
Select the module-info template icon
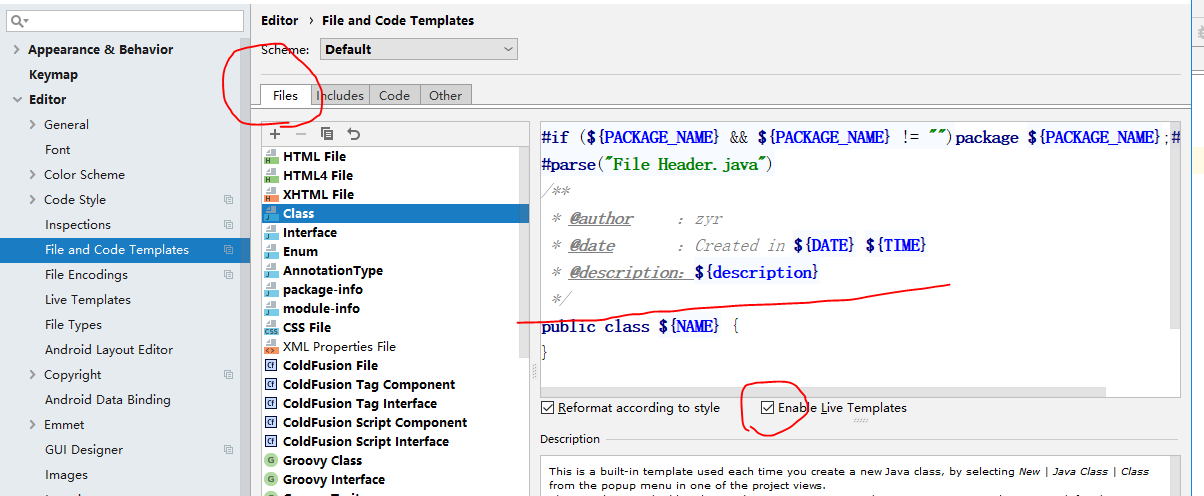(x=271, y=309)
